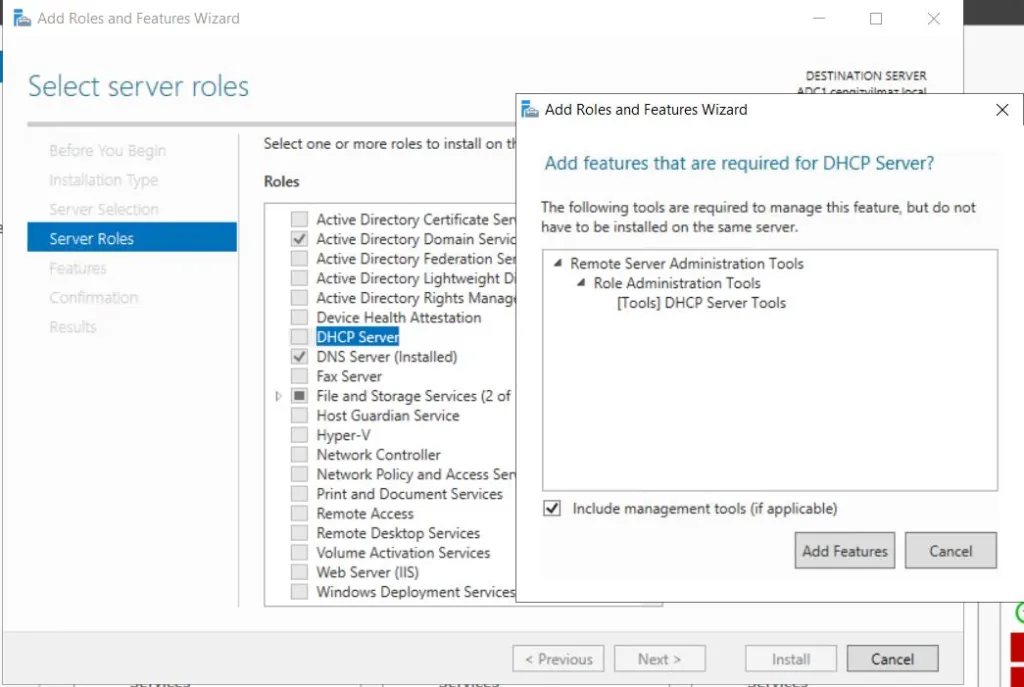Toggle DNS Server (Installed) checkbox
This screenshot has width=1024, height=687.
[x=299, y=357]
